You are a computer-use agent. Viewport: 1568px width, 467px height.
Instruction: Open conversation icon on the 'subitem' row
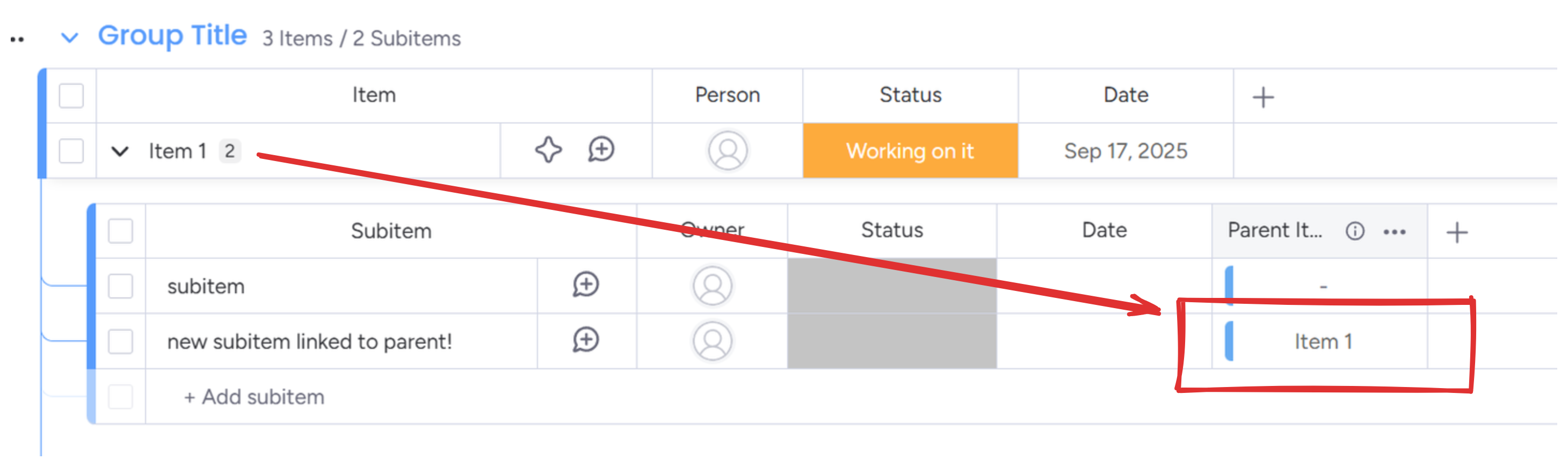coord(585,284)
